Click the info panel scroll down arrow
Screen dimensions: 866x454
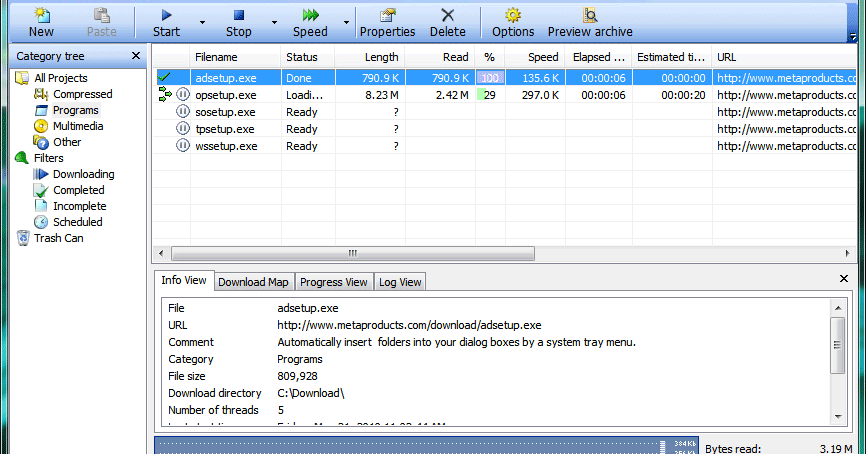(x=838, y=416)
